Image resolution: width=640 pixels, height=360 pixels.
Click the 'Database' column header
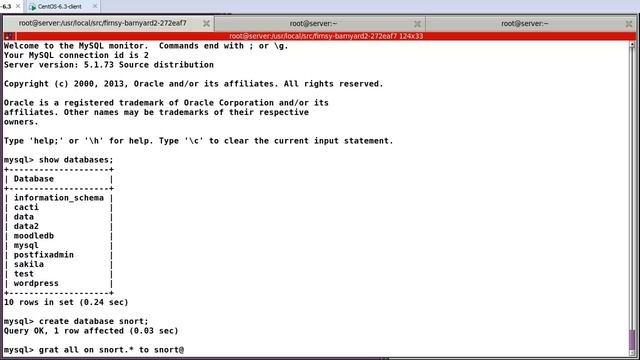[x=34, y=179]
